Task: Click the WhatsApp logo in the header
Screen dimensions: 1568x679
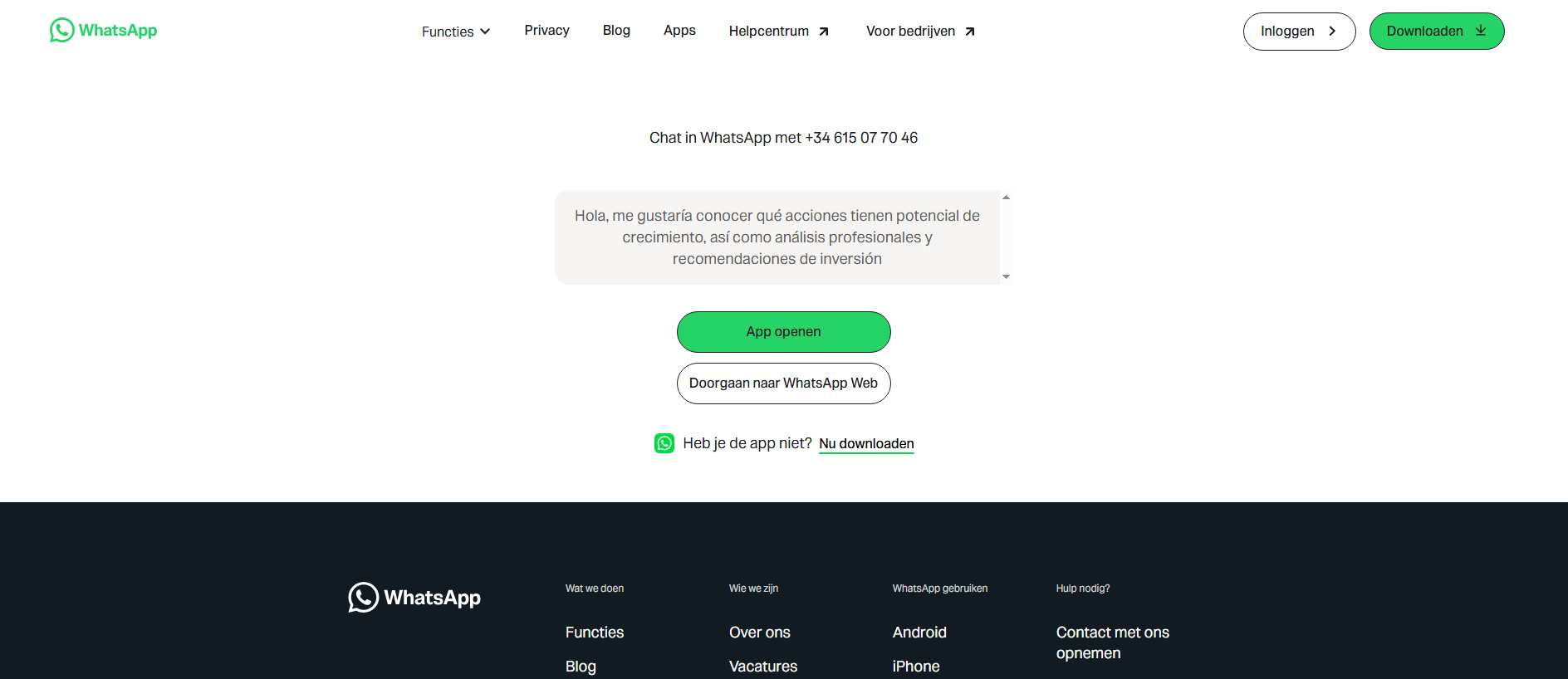Action: coord(103,31)
